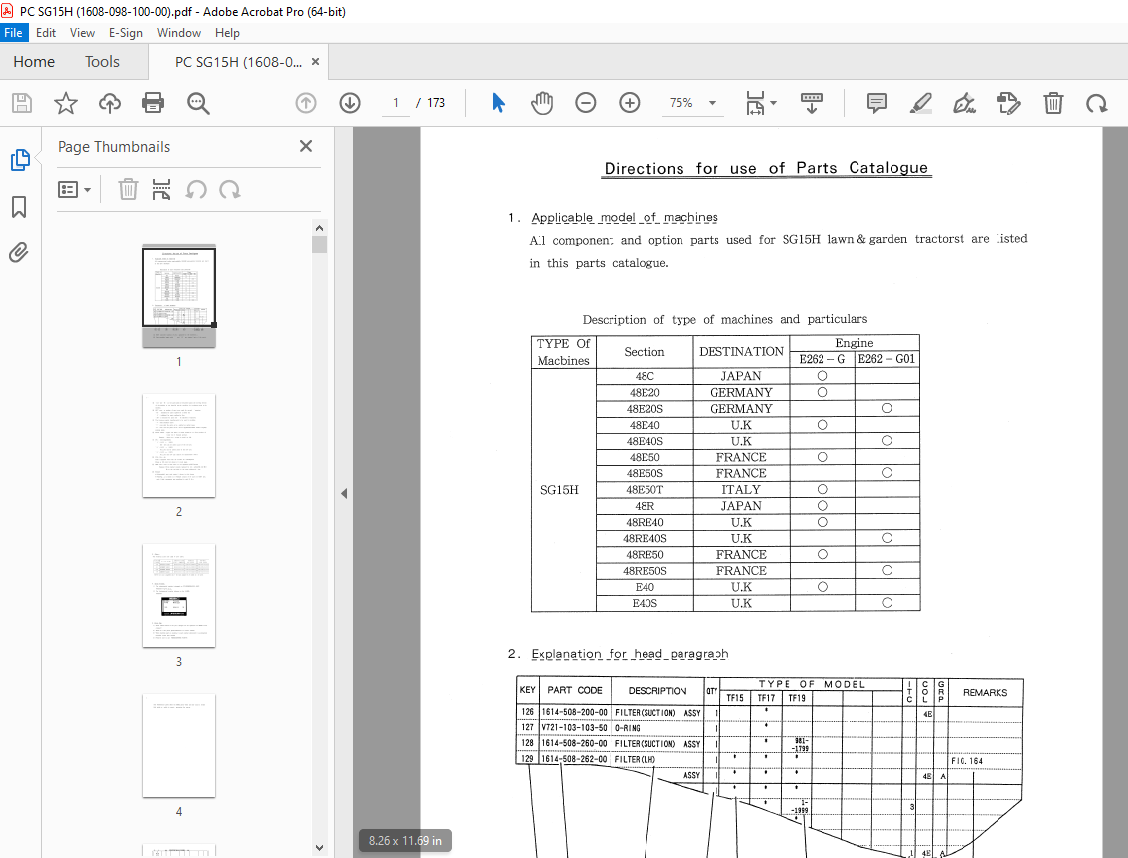Open the Find text search tool
The image size is (1128, 858).
[198, 103]
